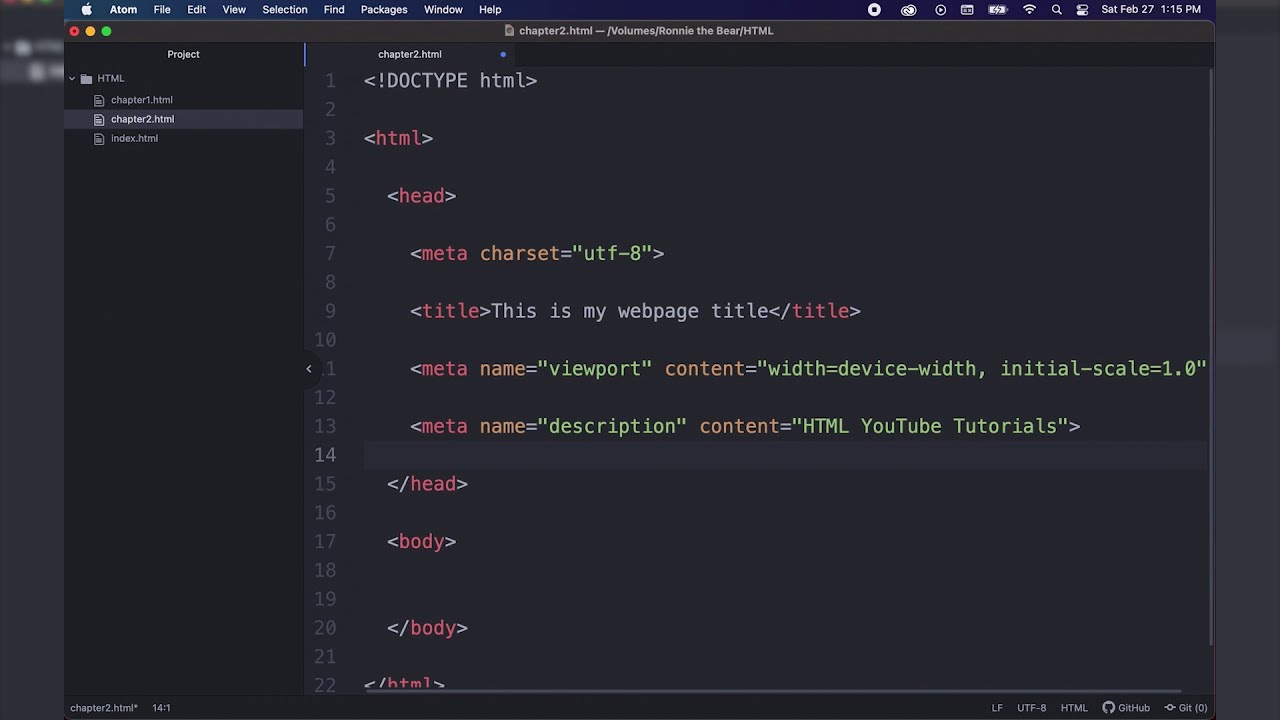
Task: Select the HTML root folder icon
Action: point(86,79)
